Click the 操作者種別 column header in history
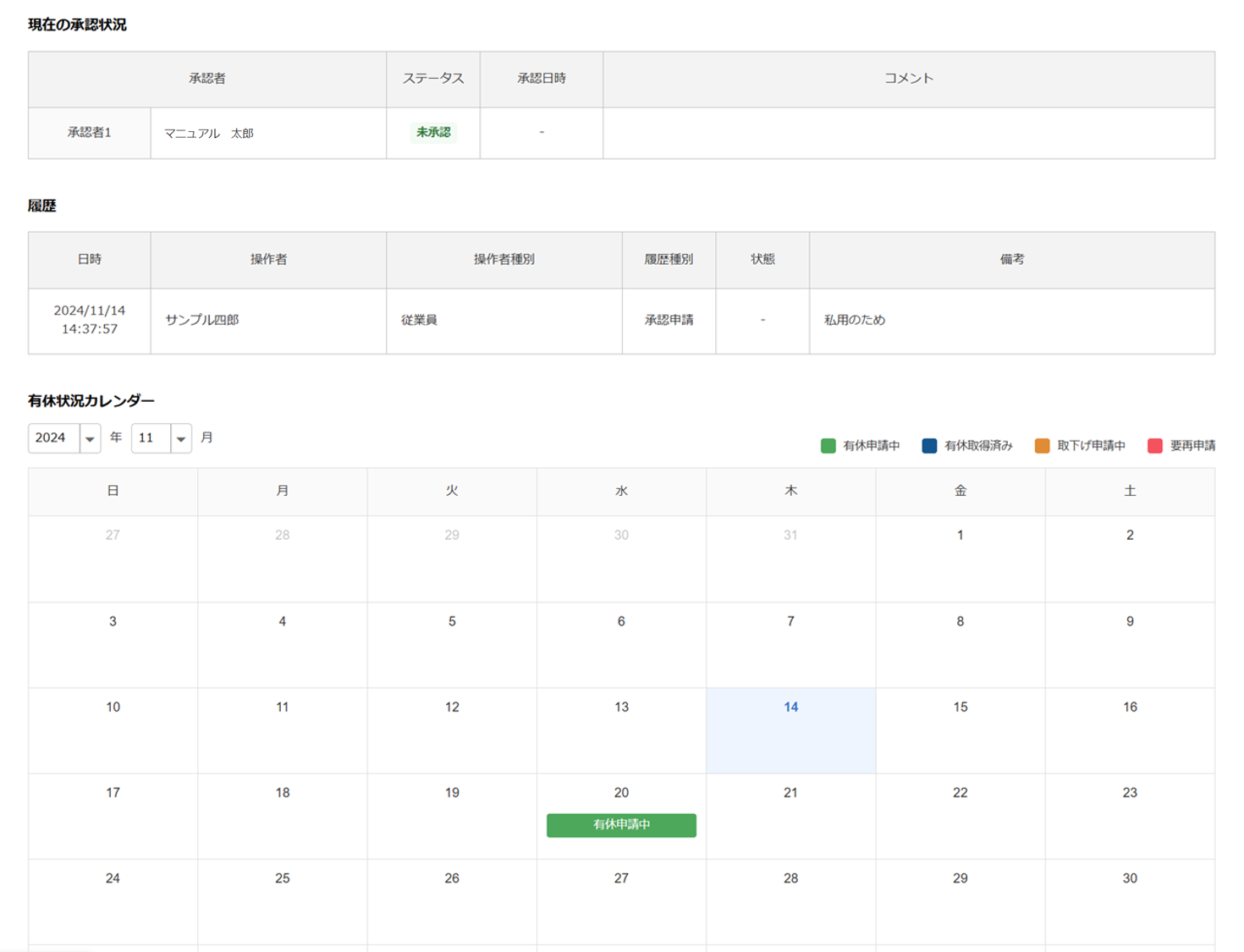Screen dimensions: 1244x952 pos(504,260)
